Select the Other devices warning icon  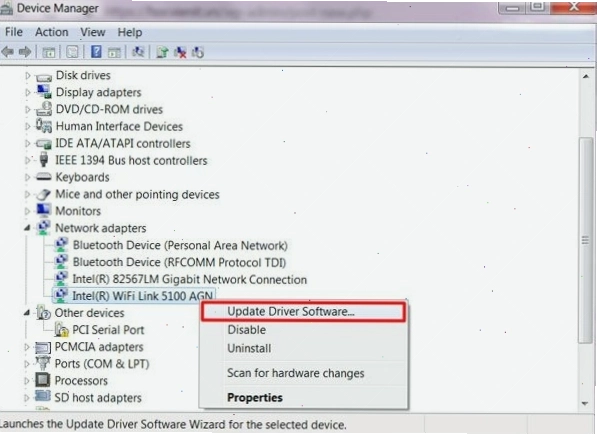tap(43, 313)
